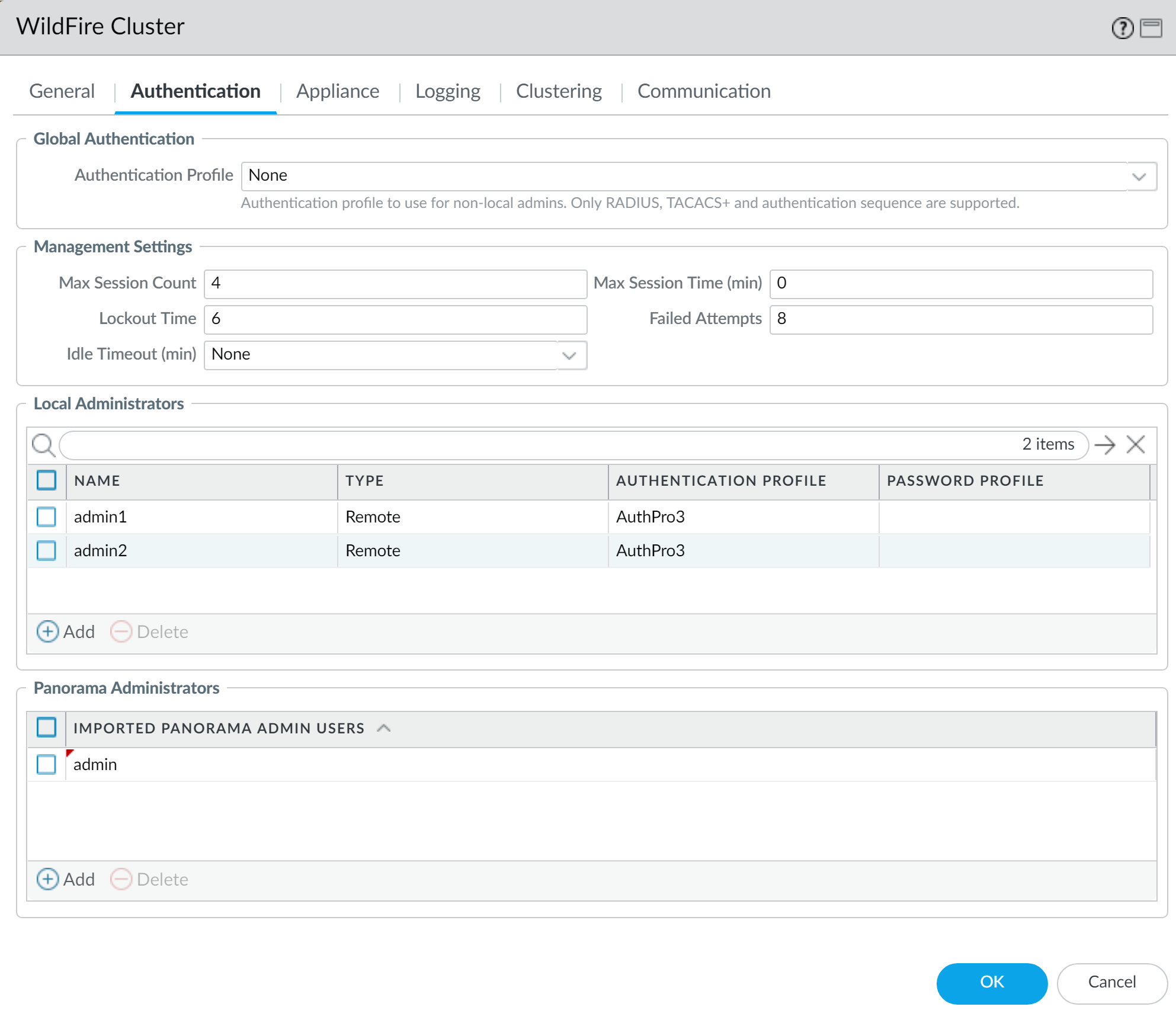
Task: Open the help question mark icon
Action: (1122, 28)
